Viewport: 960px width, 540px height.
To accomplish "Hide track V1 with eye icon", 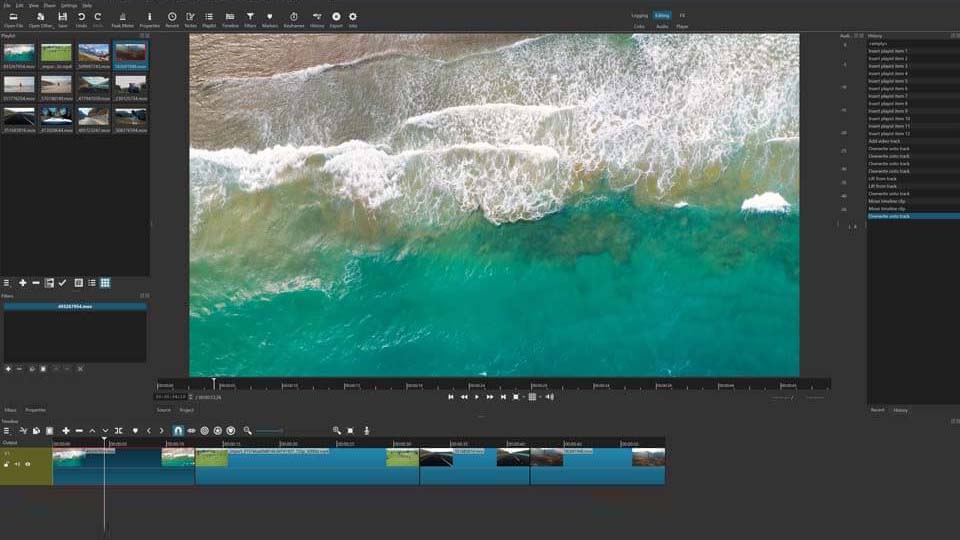I will (28, 464).
